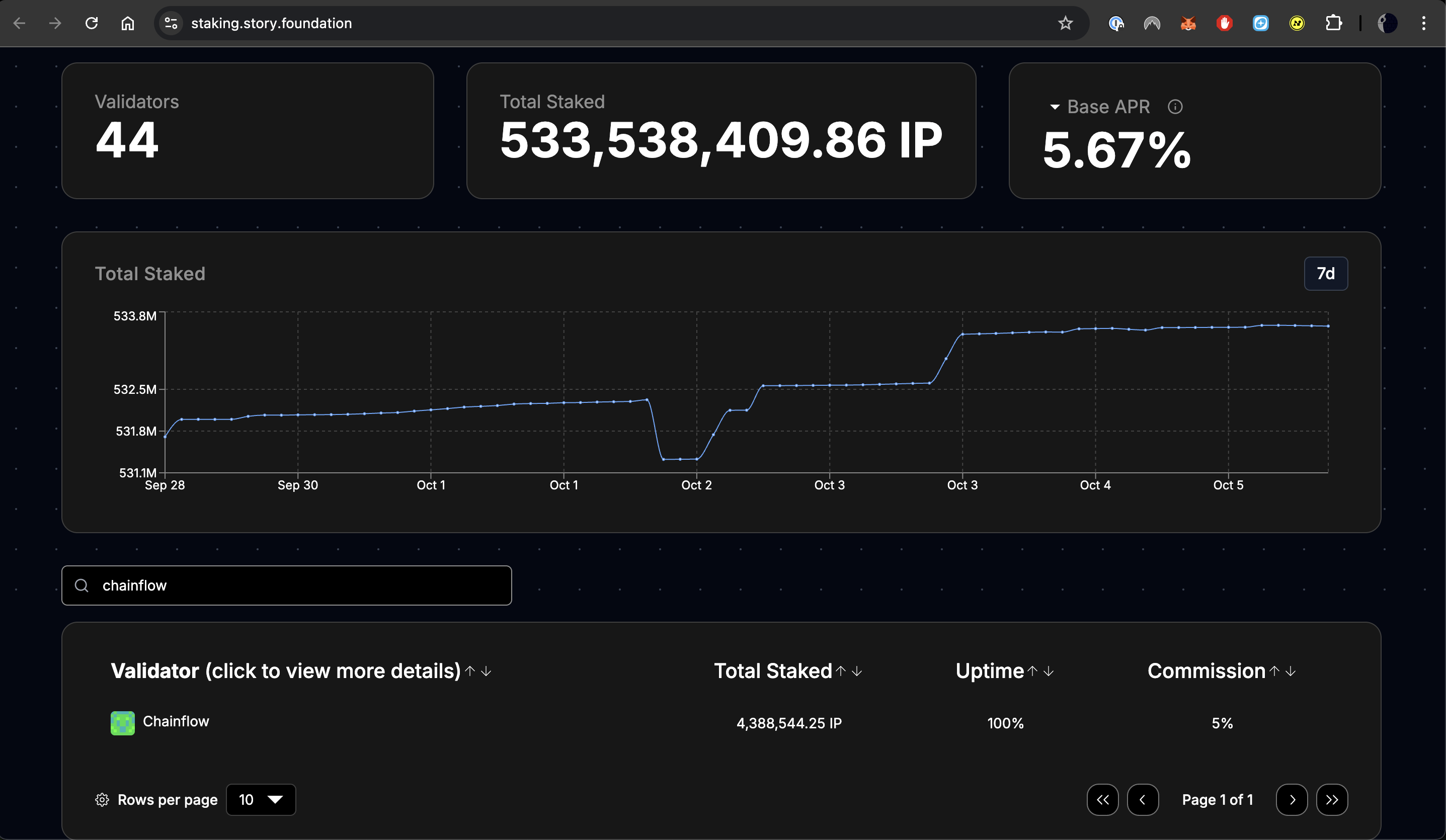This screenshot has height=840, width=1446.
Task: Click the browser Extensions puzzle icon
Action: 1333,24
